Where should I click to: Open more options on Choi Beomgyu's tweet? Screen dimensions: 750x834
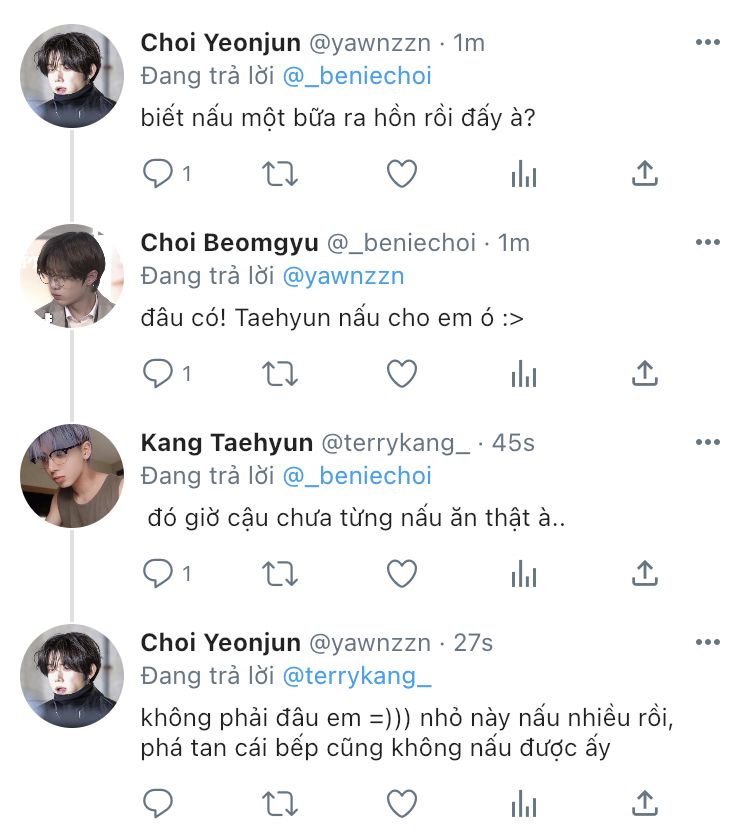[707, 243]
